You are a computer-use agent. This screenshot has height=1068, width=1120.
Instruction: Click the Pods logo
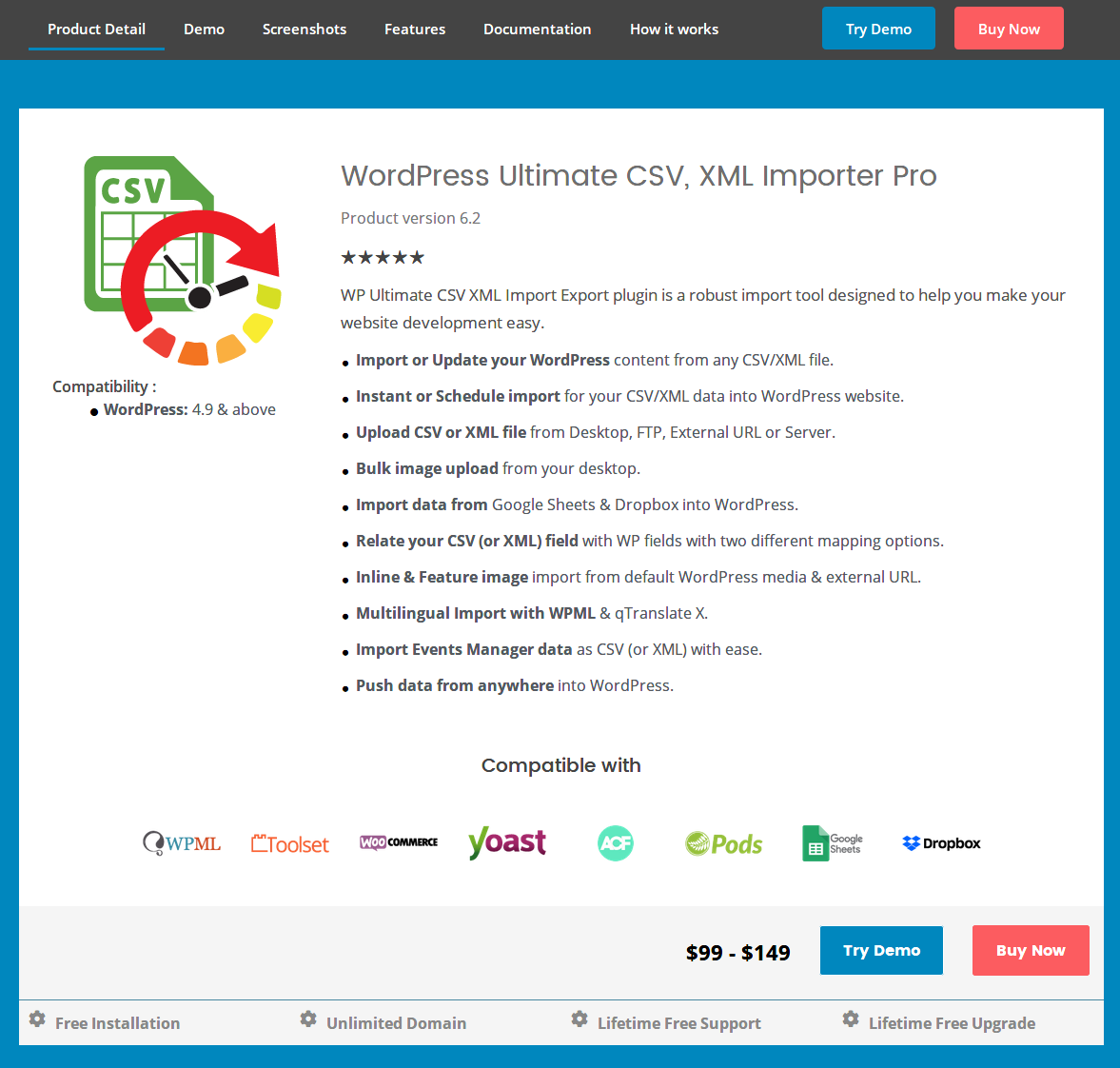coord(723,843)
